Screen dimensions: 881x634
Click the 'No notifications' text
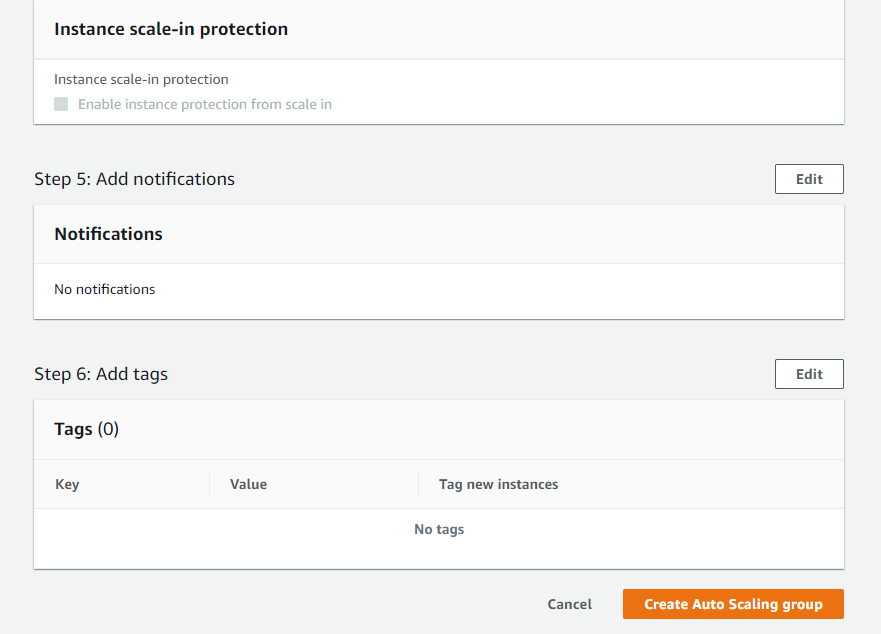104,289
